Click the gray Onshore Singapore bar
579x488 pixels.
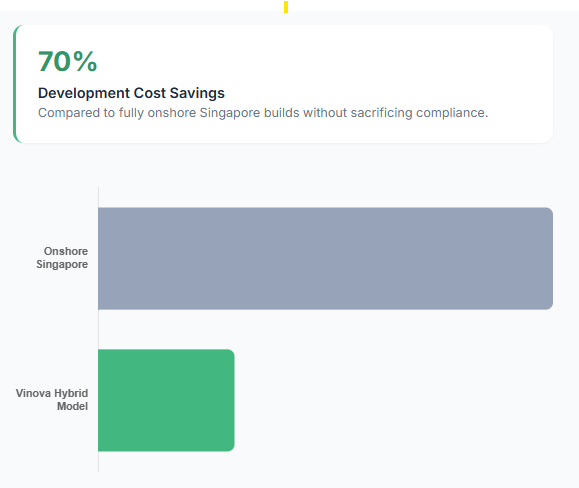pos(325,258)
